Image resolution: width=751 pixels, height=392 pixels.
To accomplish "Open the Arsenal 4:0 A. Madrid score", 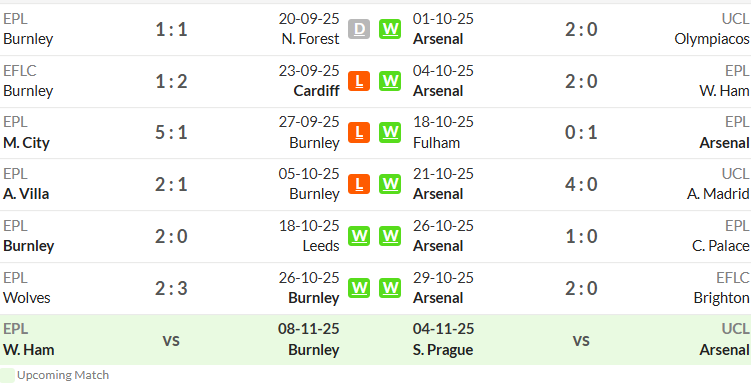I will click(x=581, y=184).
